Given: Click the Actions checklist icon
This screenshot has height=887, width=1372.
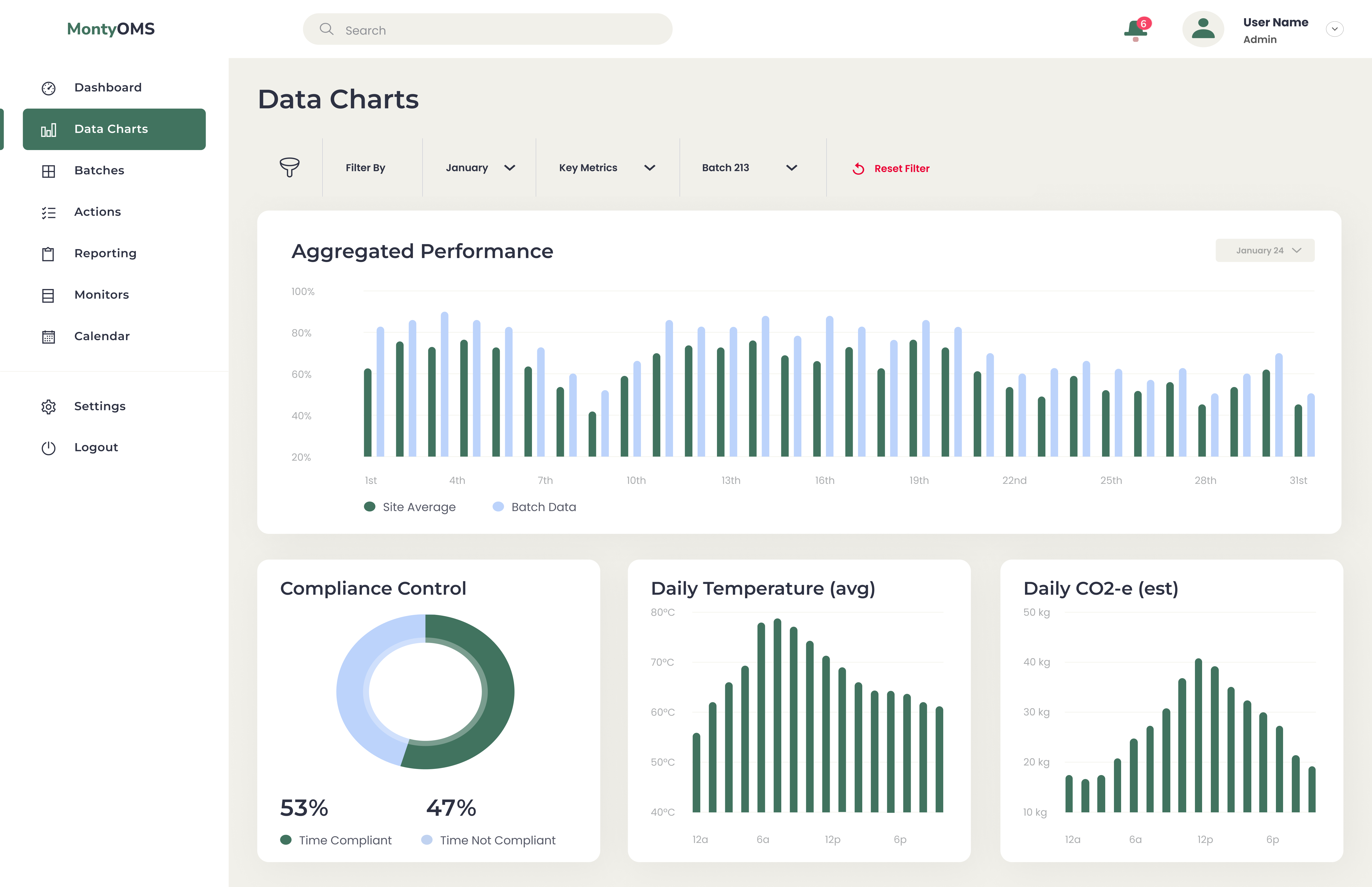Looking at the screenshot, I should (x=48, y=213).
